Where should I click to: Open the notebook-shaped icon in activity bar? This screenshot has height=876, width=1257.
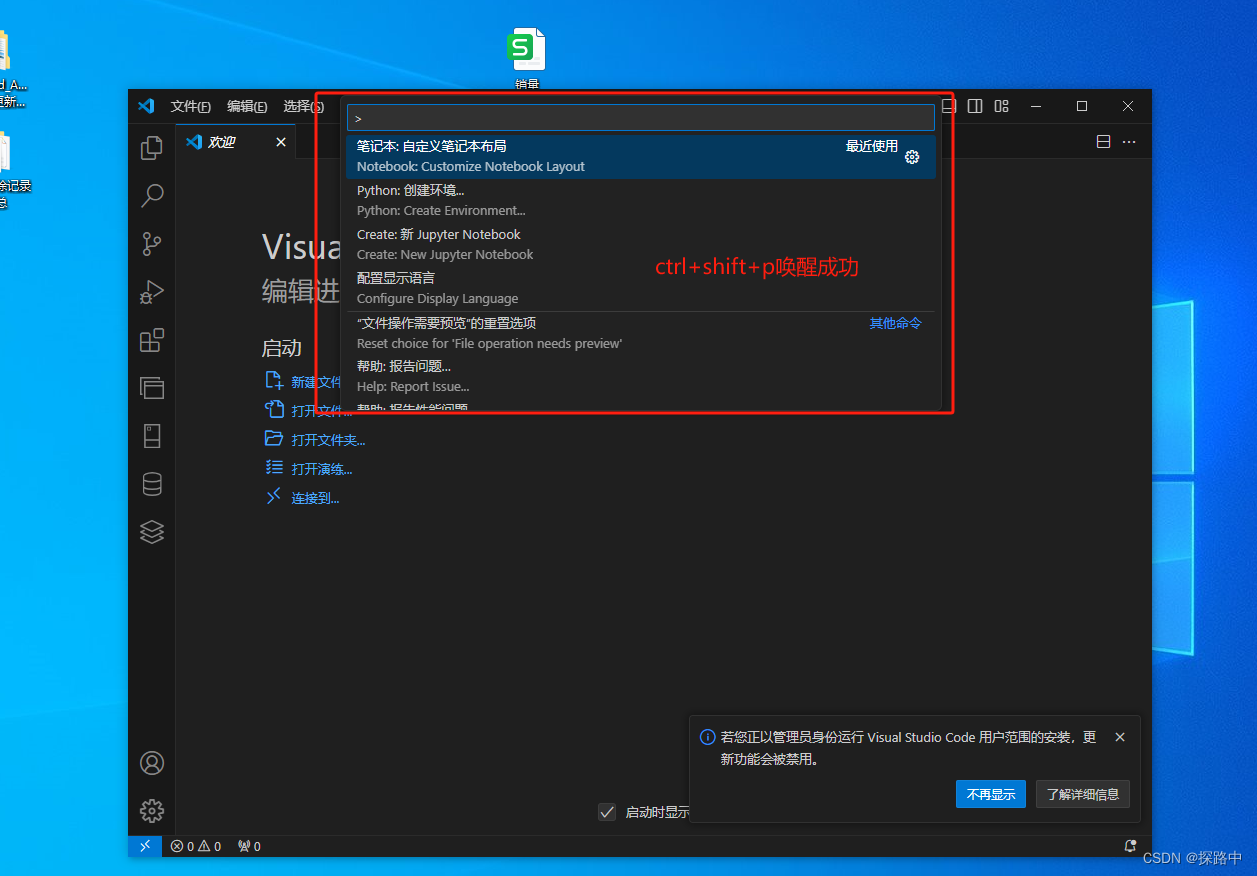click(x=152, y=436)
